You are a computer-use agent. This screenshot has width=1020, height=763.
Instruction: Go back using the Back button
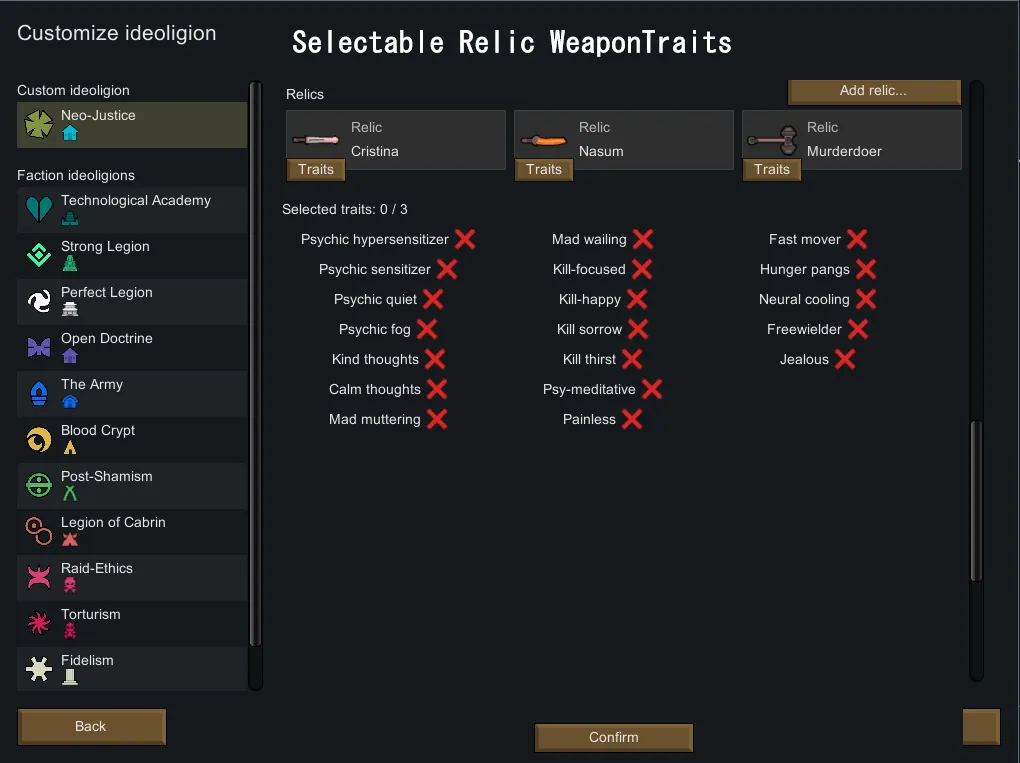click(91, 727)
